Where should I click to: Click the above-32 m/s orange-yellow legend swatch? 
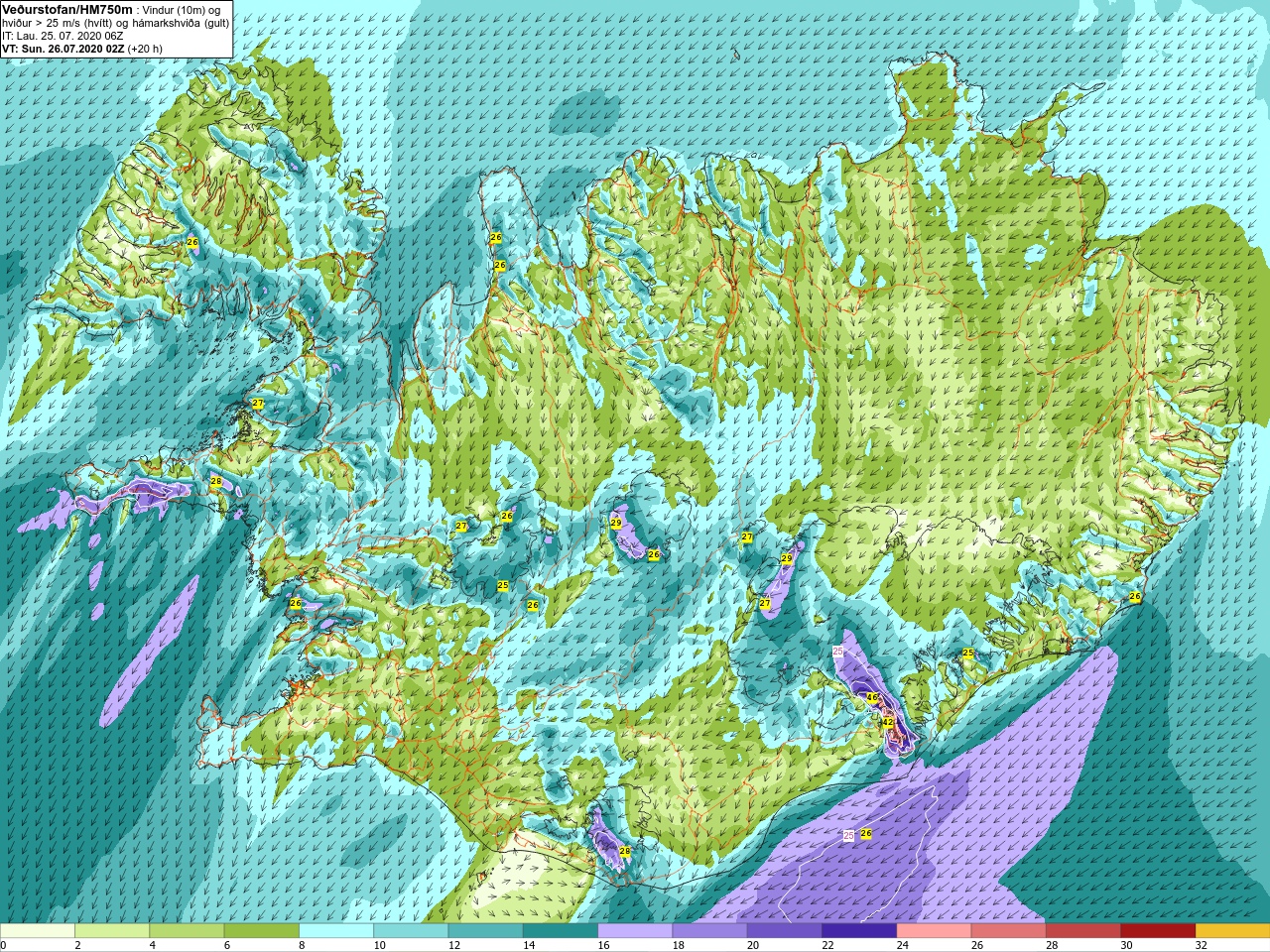point(1232,930)
